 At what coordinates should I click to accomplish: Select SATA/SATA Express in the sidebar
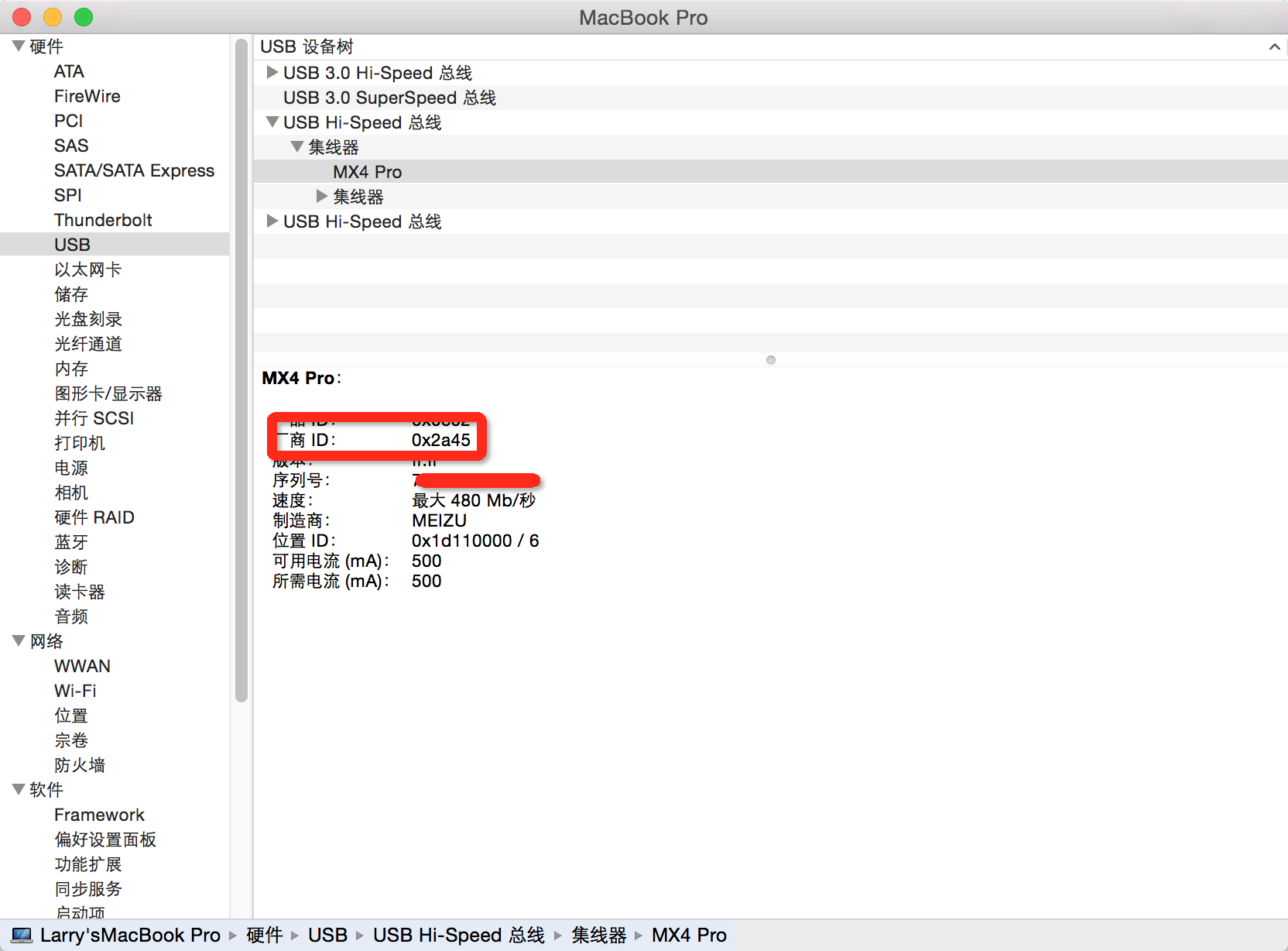coord(135,170)
